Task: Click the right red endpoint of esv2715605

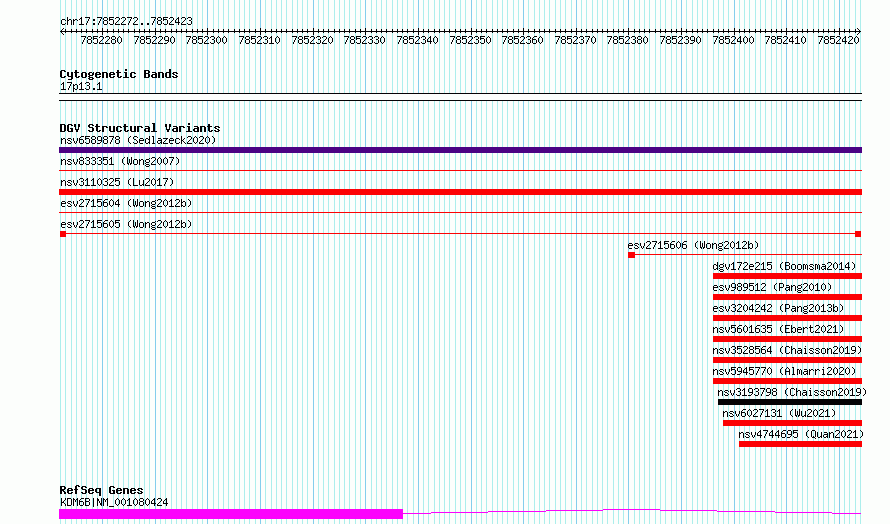Action: (858, 234)
